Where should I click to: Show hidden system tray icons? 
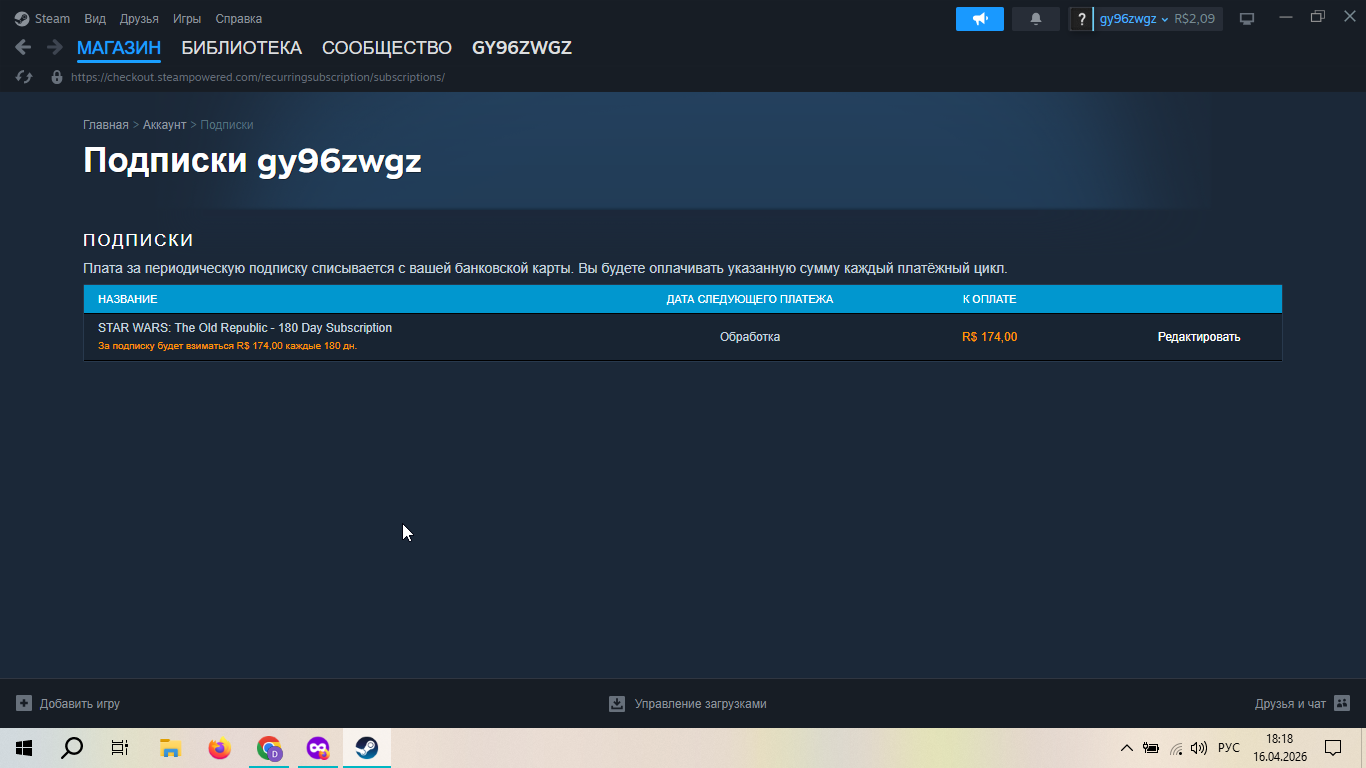1127,748
